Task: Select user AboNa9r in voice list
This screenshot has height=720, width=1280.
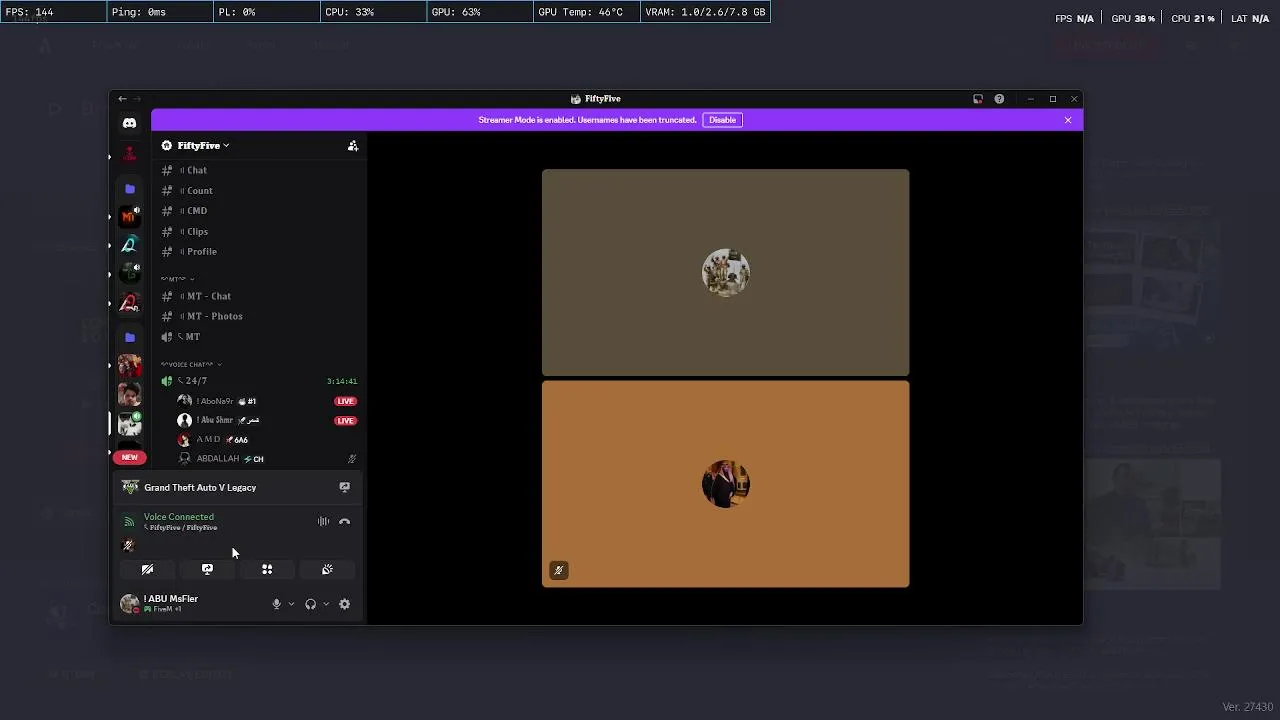Action: [x=216, y=401]
